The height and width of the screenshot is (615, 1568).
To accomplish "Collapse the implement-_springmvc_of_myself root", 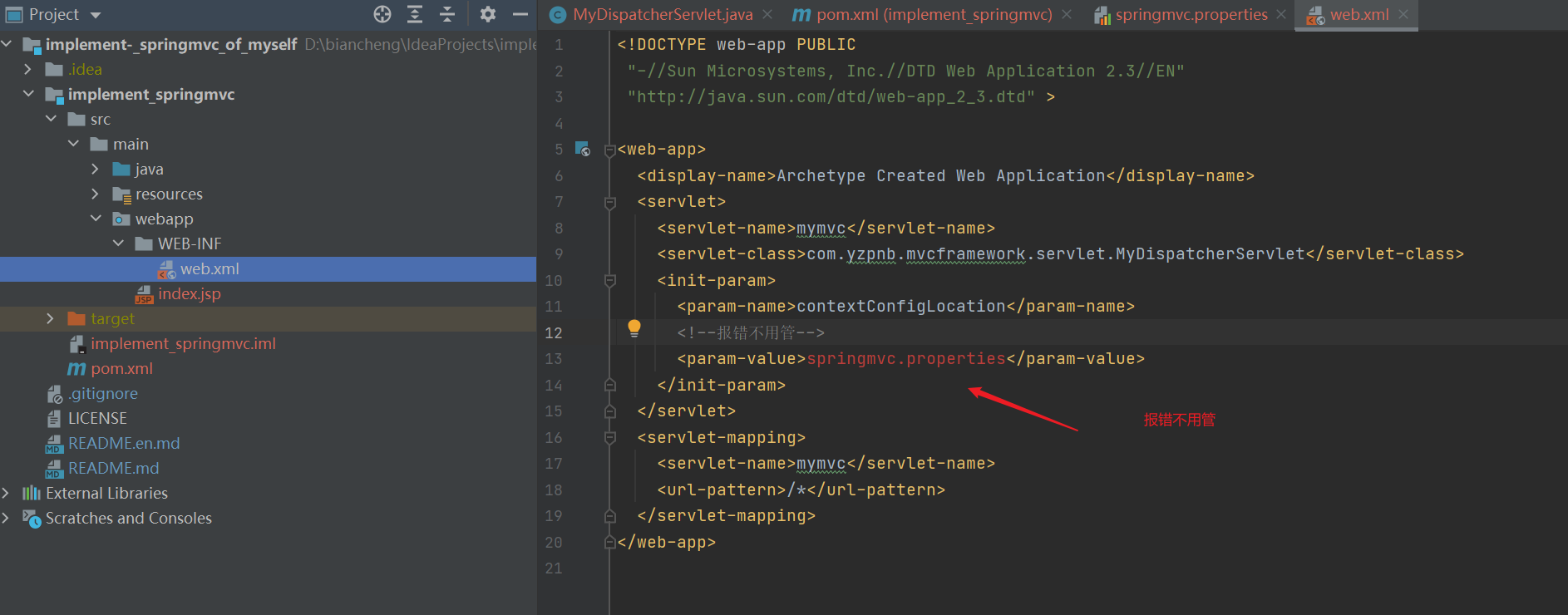I will [x=6, y=44].
